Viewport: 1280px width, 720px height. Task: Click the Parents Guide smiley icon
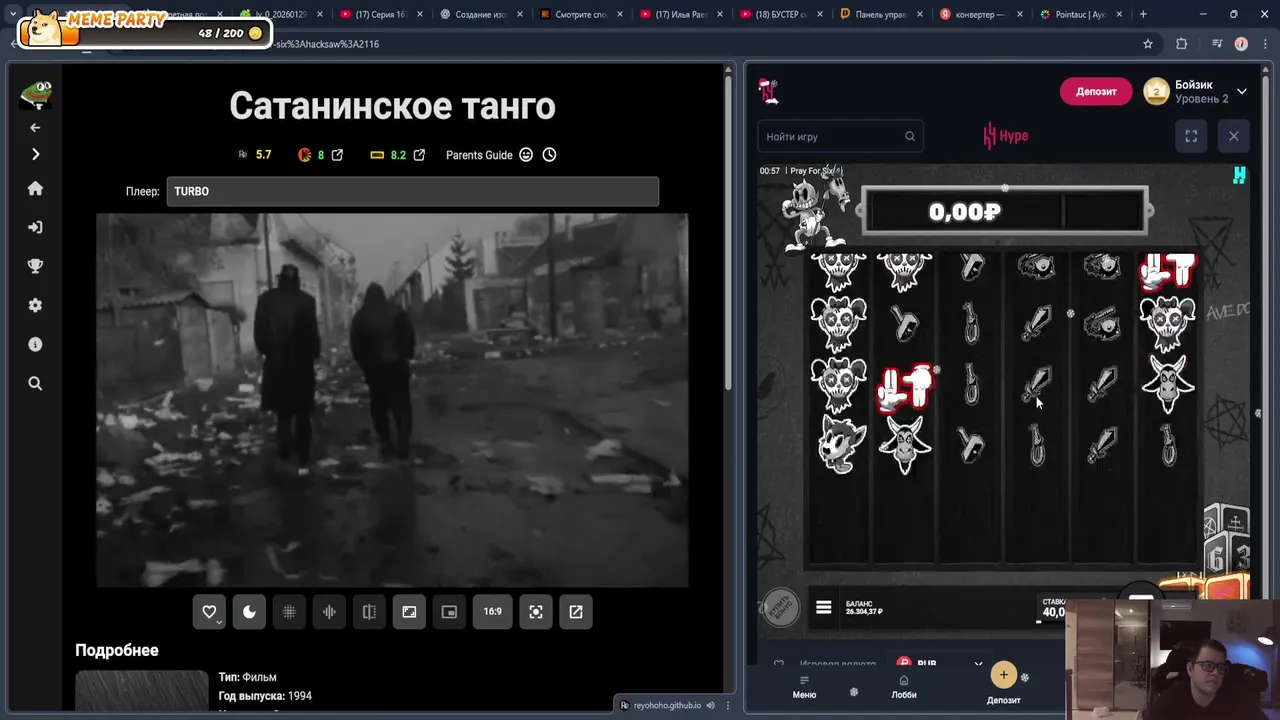[x=526, y=155]
